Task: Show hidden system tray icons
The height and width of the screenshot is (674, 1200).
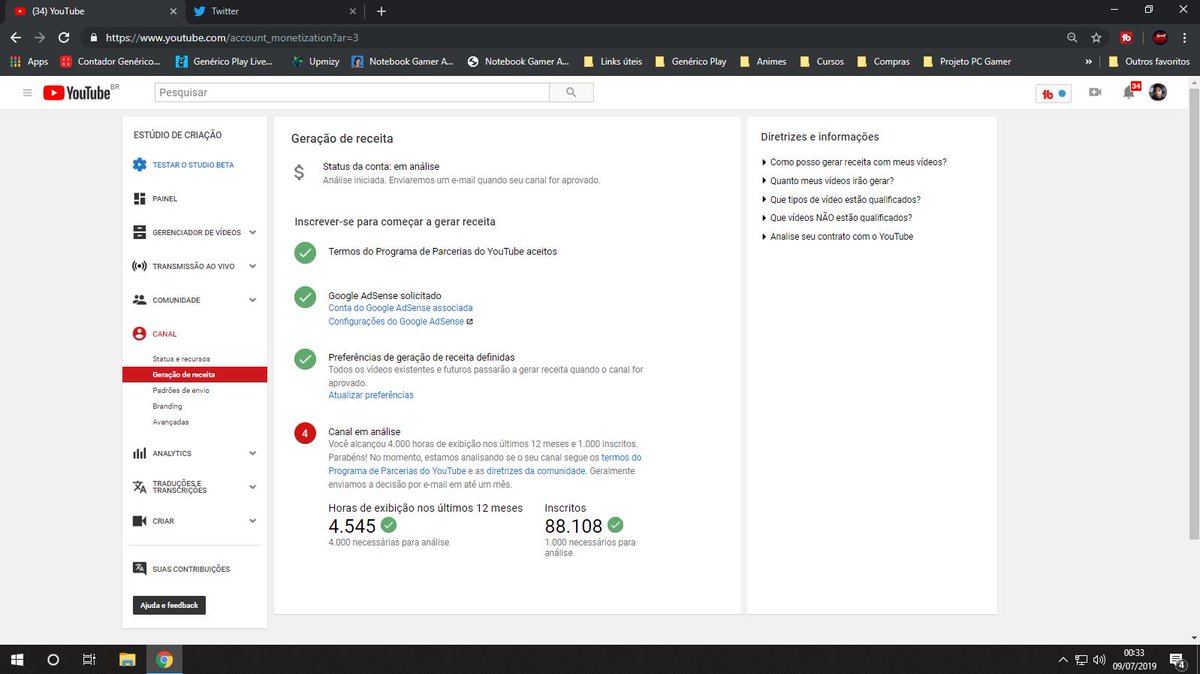Action: [x=1063, y=660]
